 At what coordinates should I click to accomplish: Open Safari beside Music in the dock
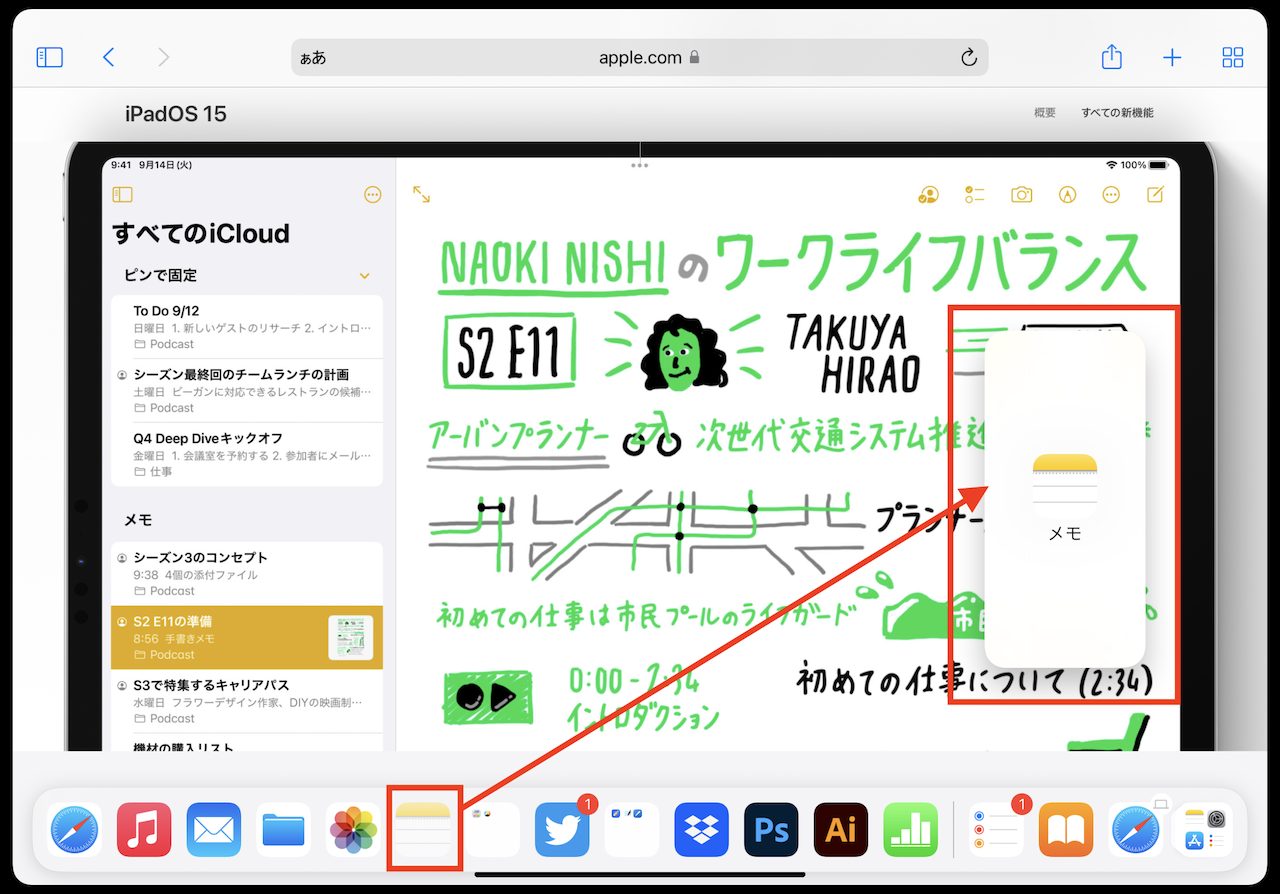point(74,830)
